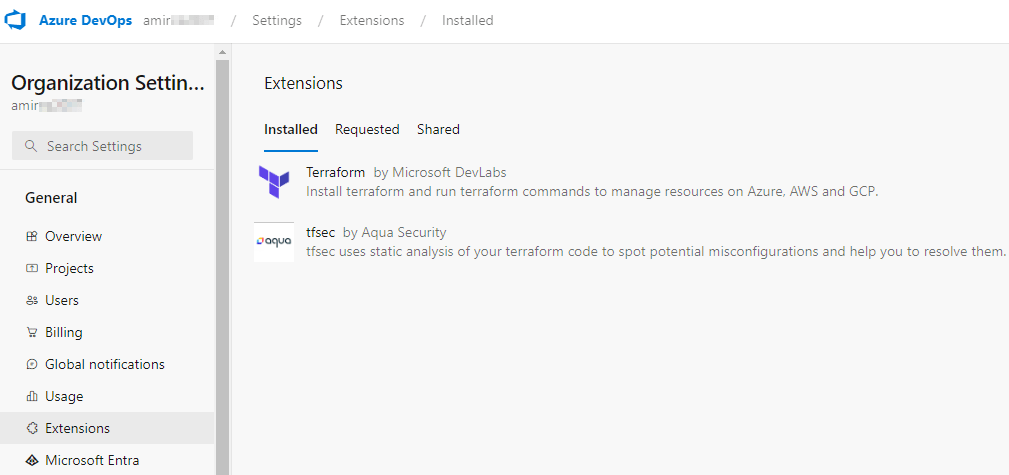Click the Search Settings input field
1009x475 pixels.
tap(102, 146)
